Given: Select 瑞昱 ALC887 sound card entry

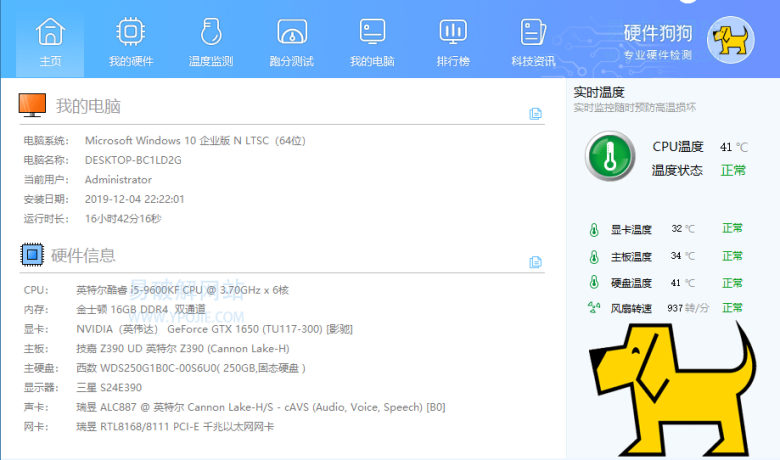Looking at the screenshot, I should pos(261,407).
